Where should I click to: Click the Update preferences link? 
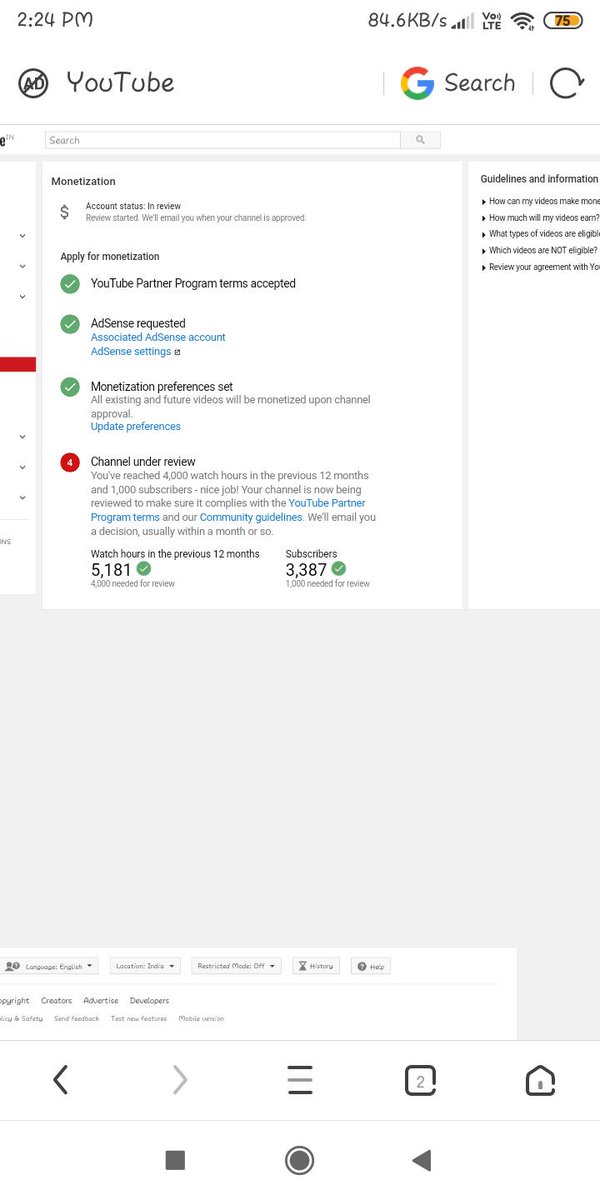[x=136, y=427]
